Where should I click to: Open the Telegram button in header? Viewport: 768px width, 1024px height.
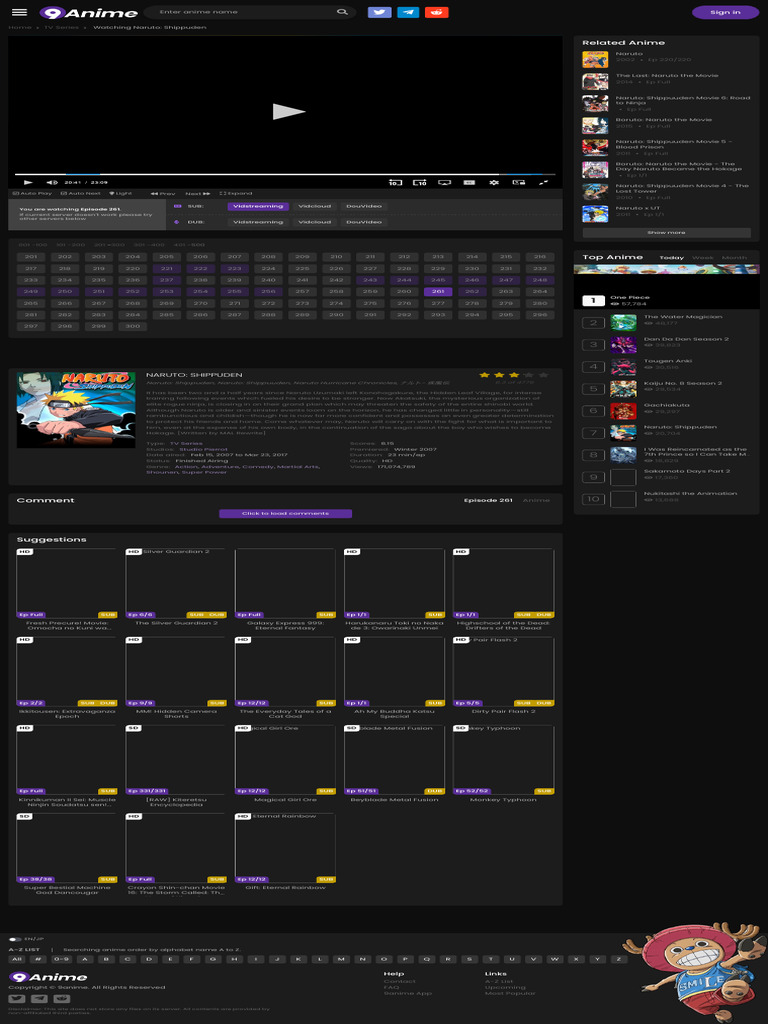pyautogui.click(x=408, y=12)
